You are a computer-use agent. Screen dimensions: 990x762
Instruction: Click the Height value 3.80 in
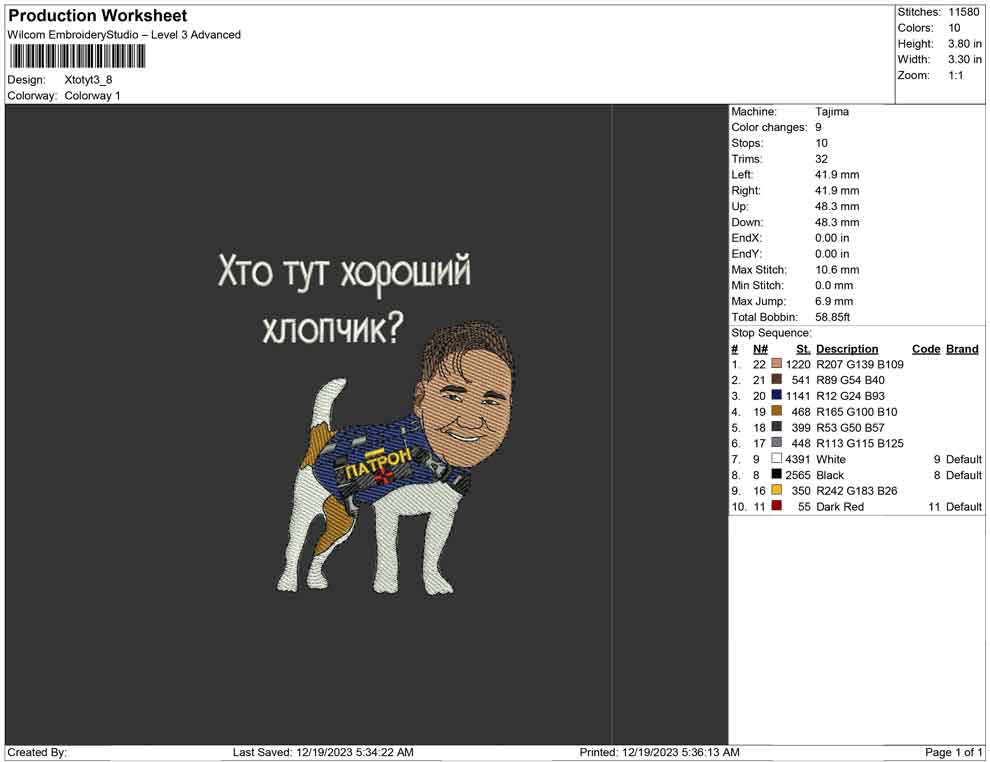[965, 44]
